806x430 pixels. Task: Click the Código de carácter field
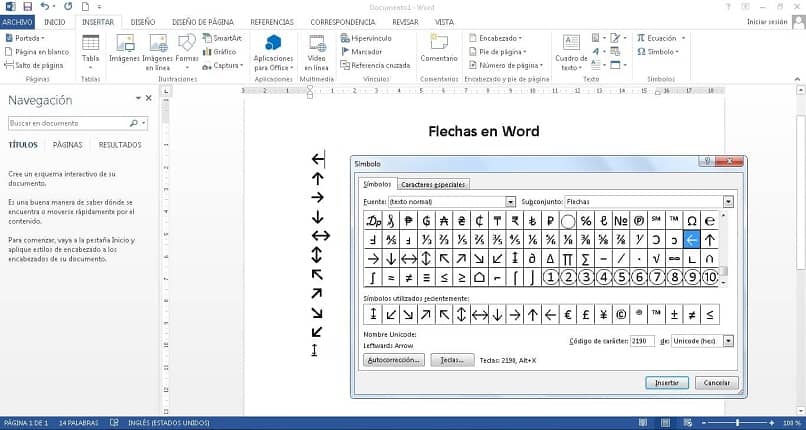point(641,341)
